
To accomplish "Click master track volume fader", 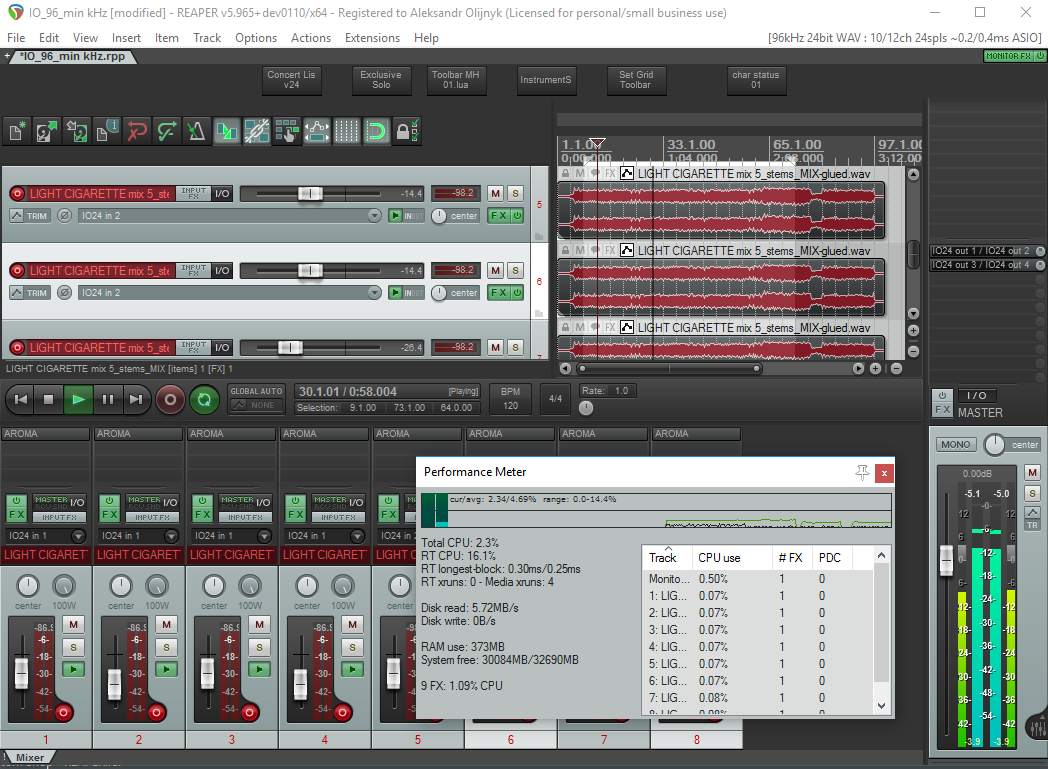I will (x=946, y=560).
